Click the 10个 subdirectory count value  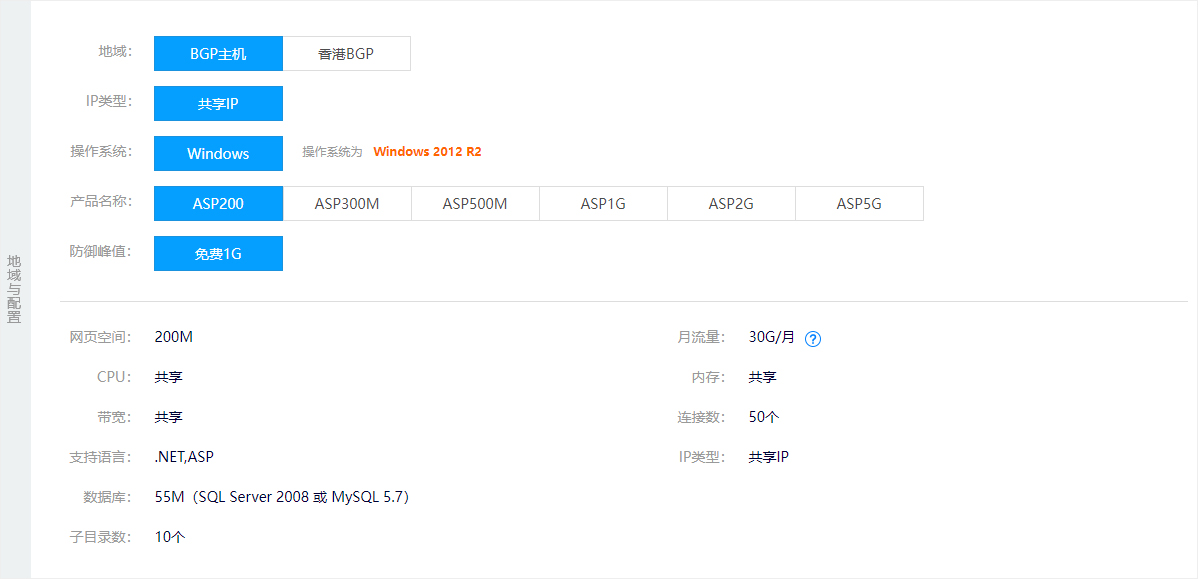point(170,537)
